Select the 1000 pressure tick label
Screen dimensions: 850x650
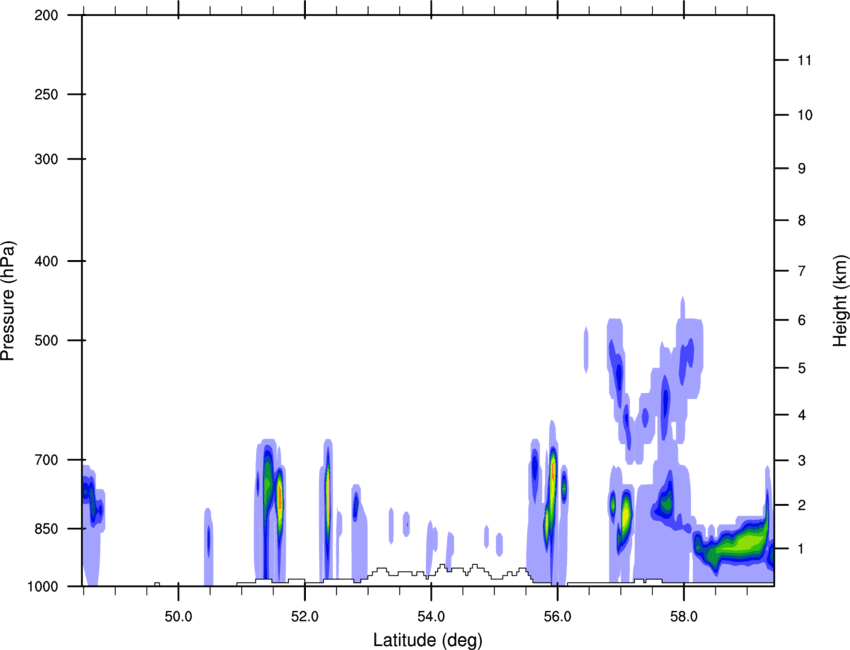tap(43, 586)
